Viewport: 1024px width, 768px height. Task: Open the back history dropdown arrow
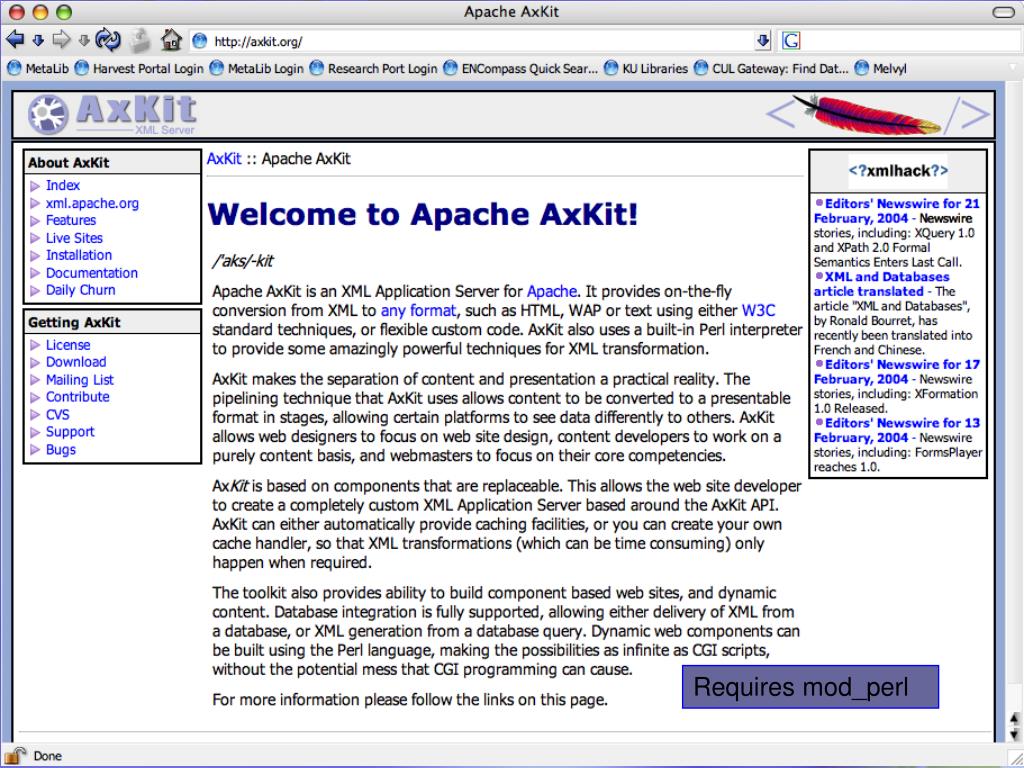click(x=38, y=41)
